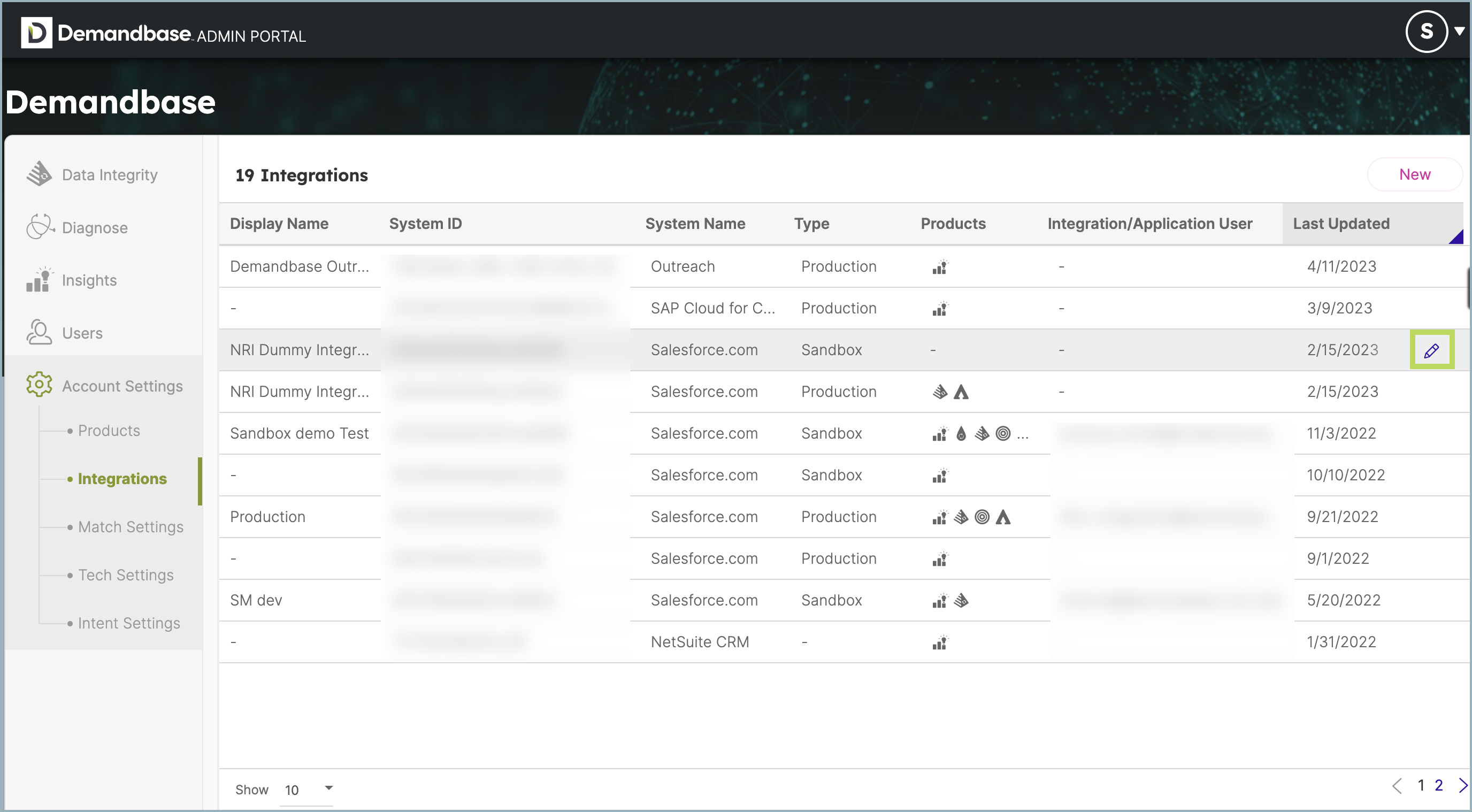Click the Users person icon
This screenshot has height=812, width=1472.
(x=39, y=332)
